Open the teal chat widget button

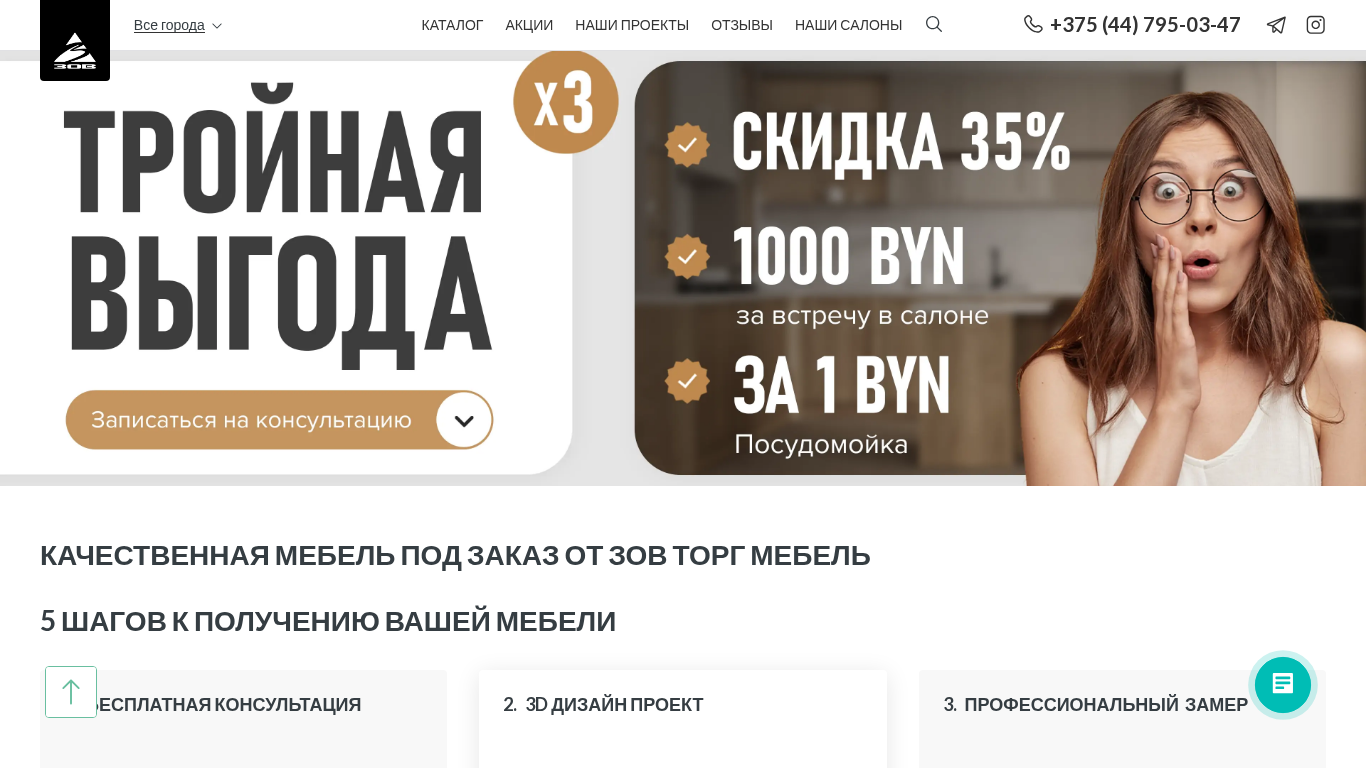point(1283,685)
